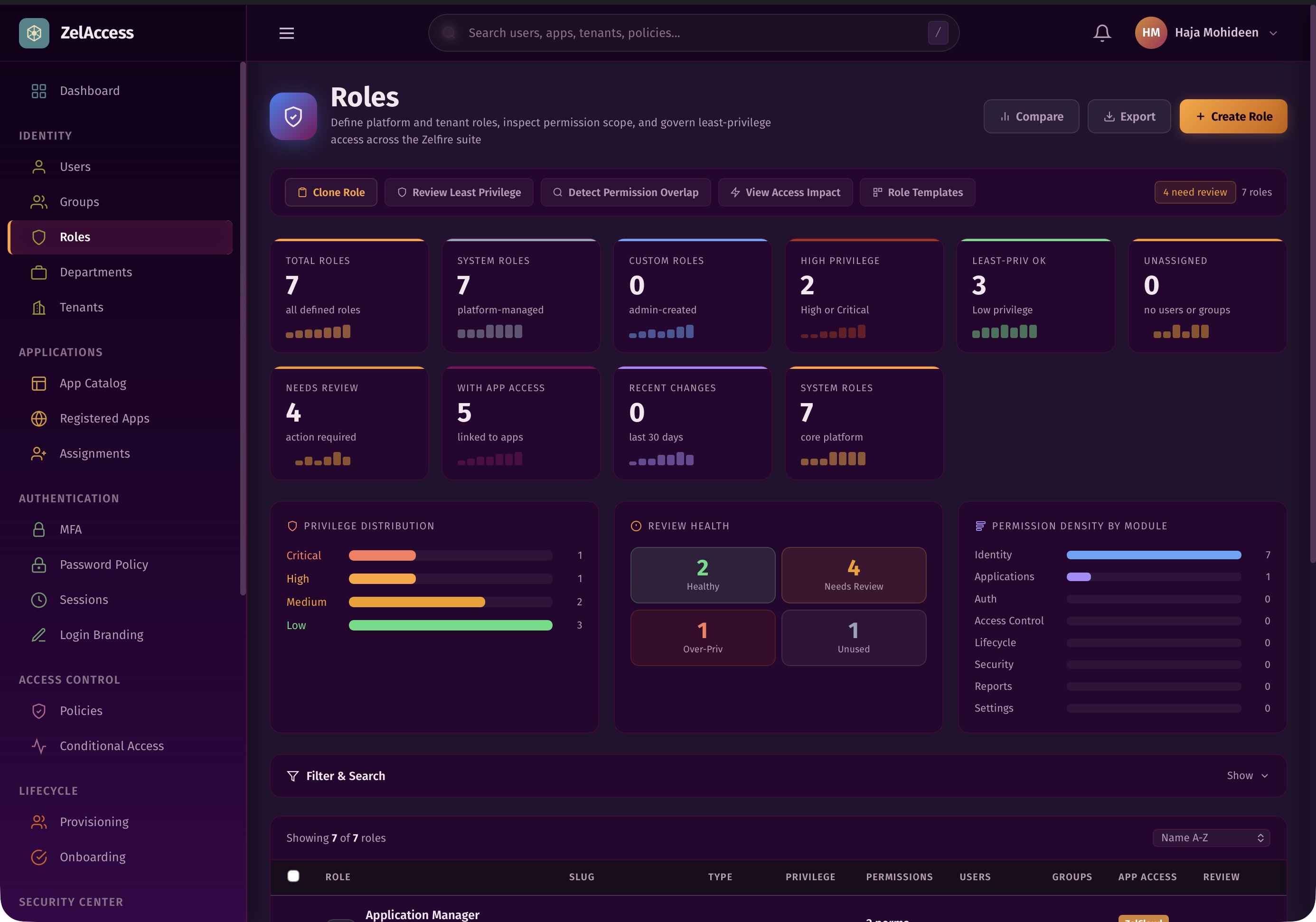Click the Low privilege distribution bar

tap(451, 625)
